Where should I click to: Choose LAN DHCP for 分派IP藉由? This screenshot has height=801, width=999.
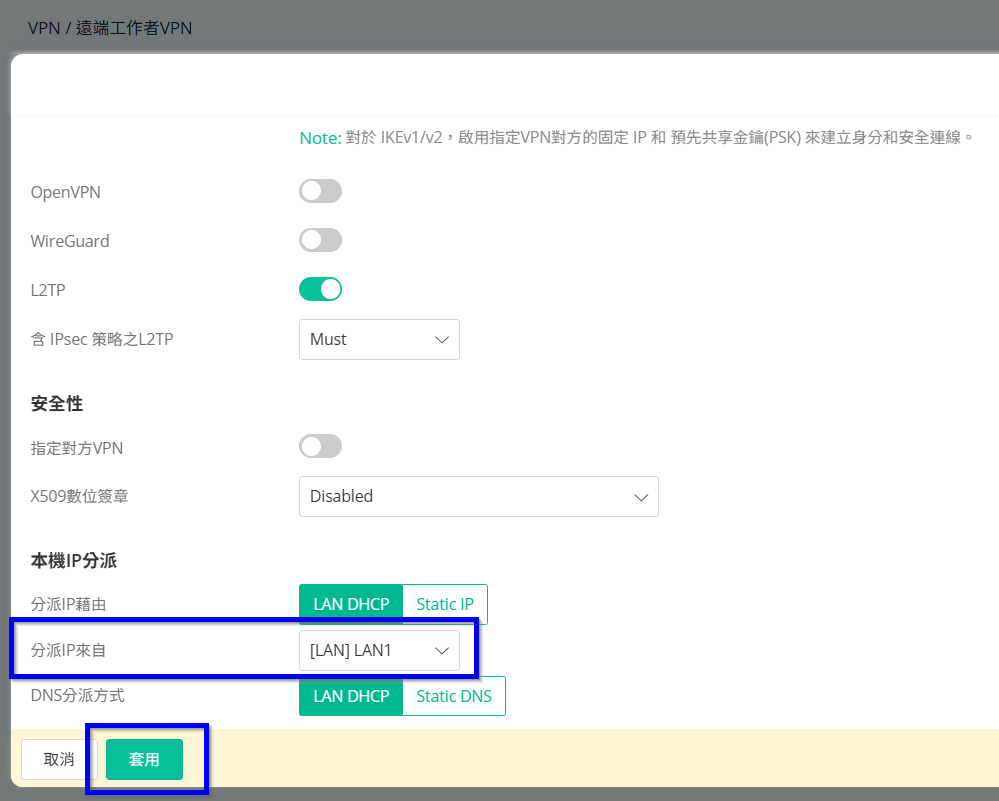(351, 605)
